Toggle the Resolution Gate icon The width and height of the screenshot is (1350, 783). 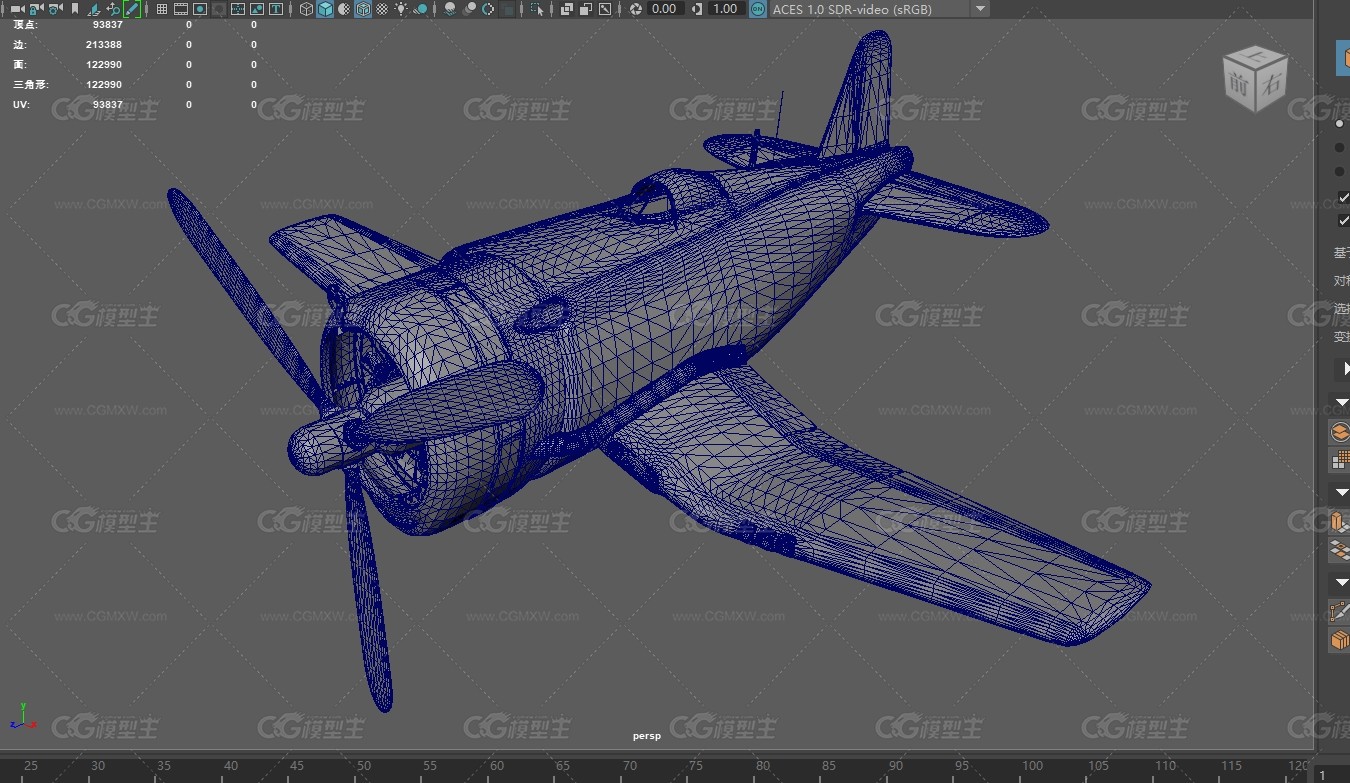pyautogui.click(x=200, y=9)
